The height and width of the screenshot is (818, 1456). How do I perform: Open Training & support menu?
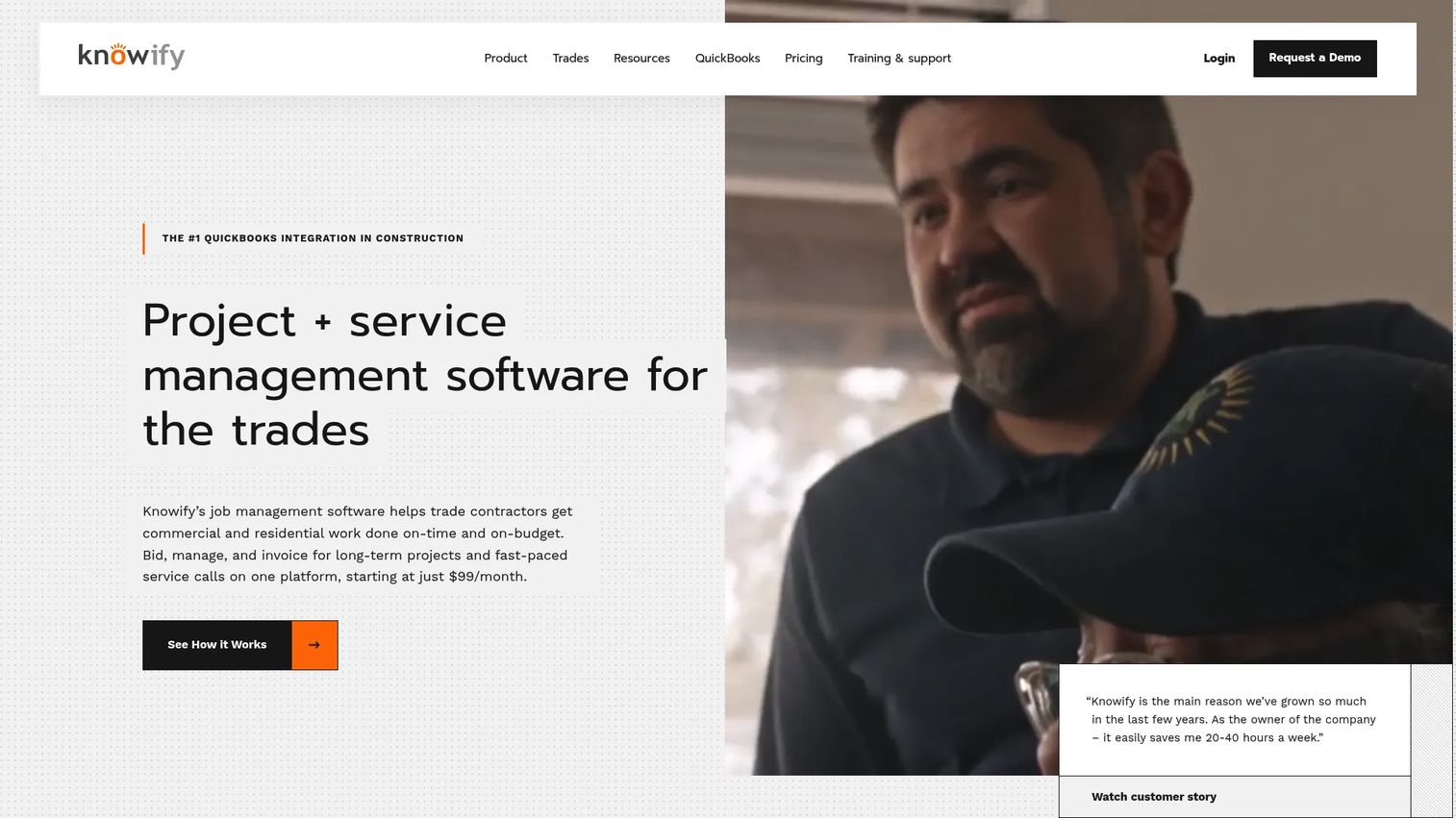click(899, 59)
